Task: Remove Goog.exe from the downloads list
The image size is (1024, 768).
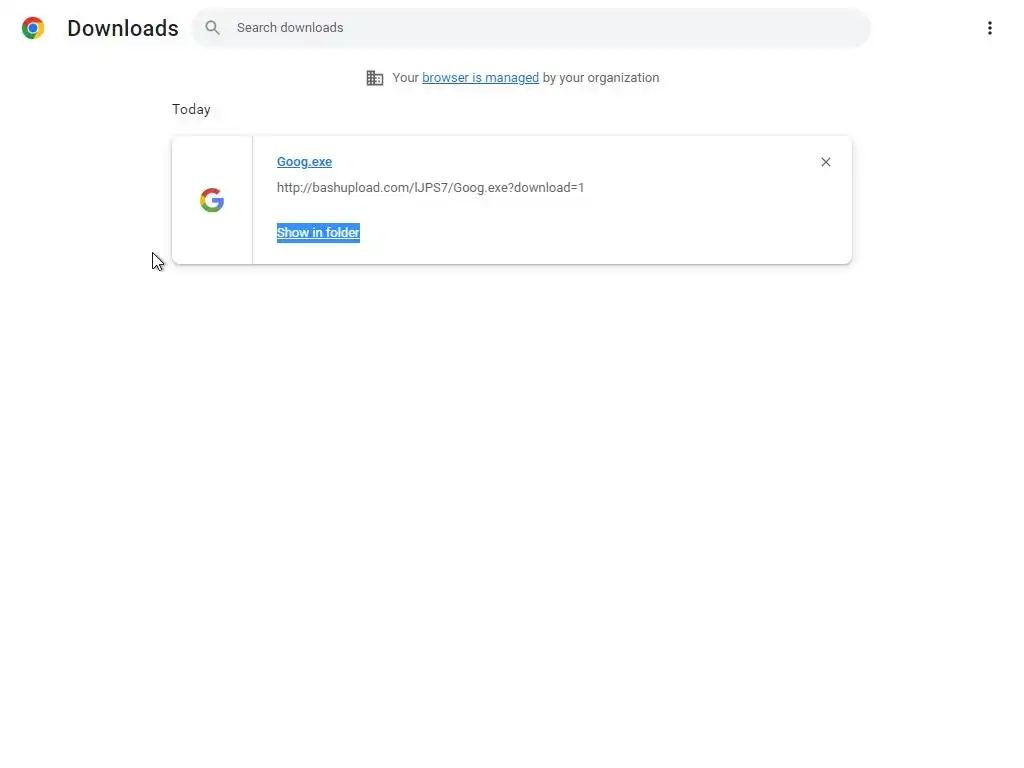Action: (825, 162)
